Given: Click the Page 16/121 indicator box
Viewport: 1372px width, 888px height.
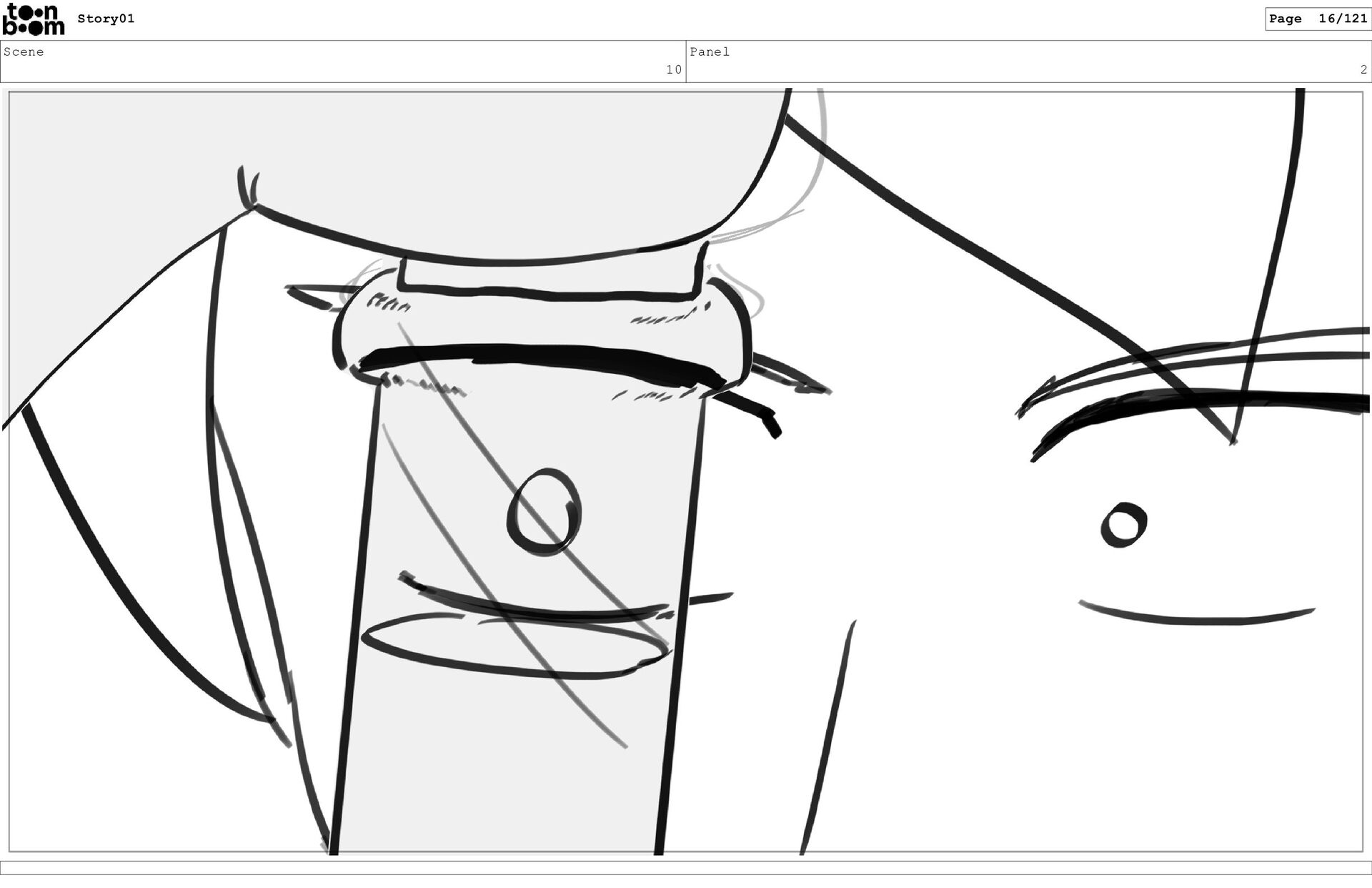Looking at the screenshot, I should point(1317,19).
